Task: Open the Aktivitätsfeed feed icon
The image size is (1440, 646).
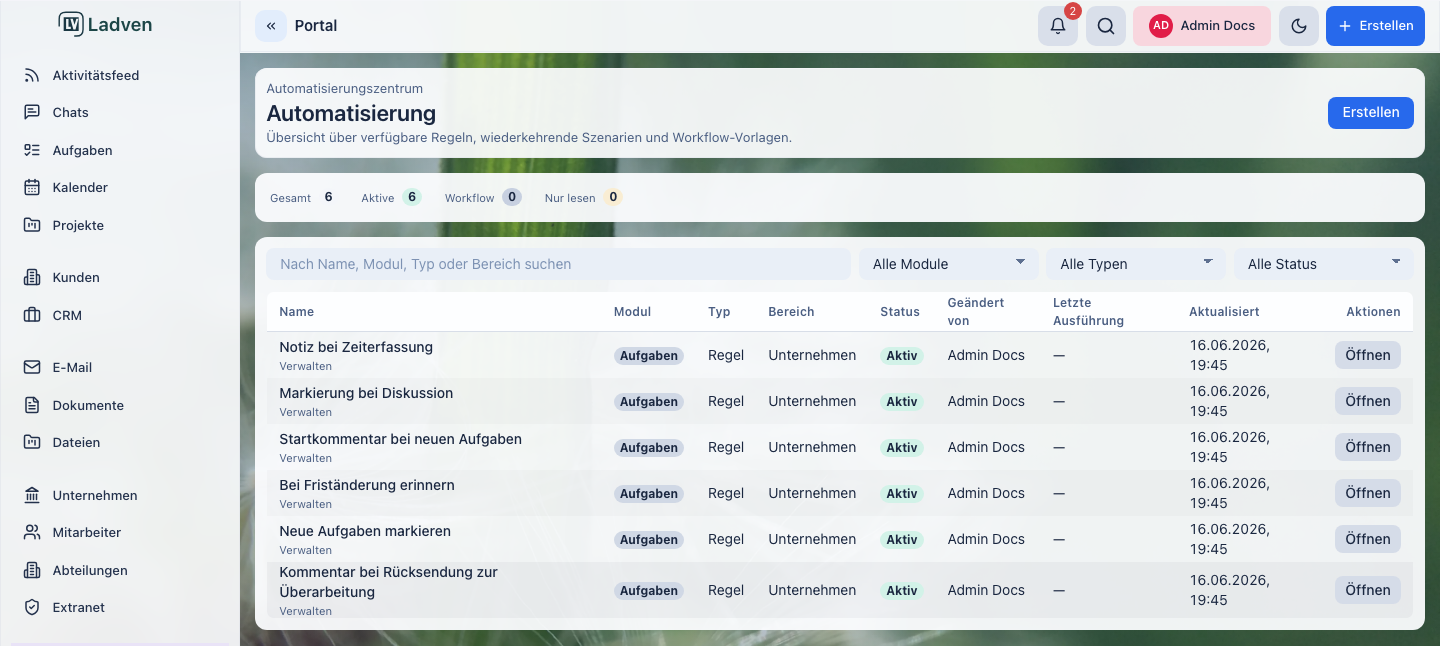Action: (32, 75)
